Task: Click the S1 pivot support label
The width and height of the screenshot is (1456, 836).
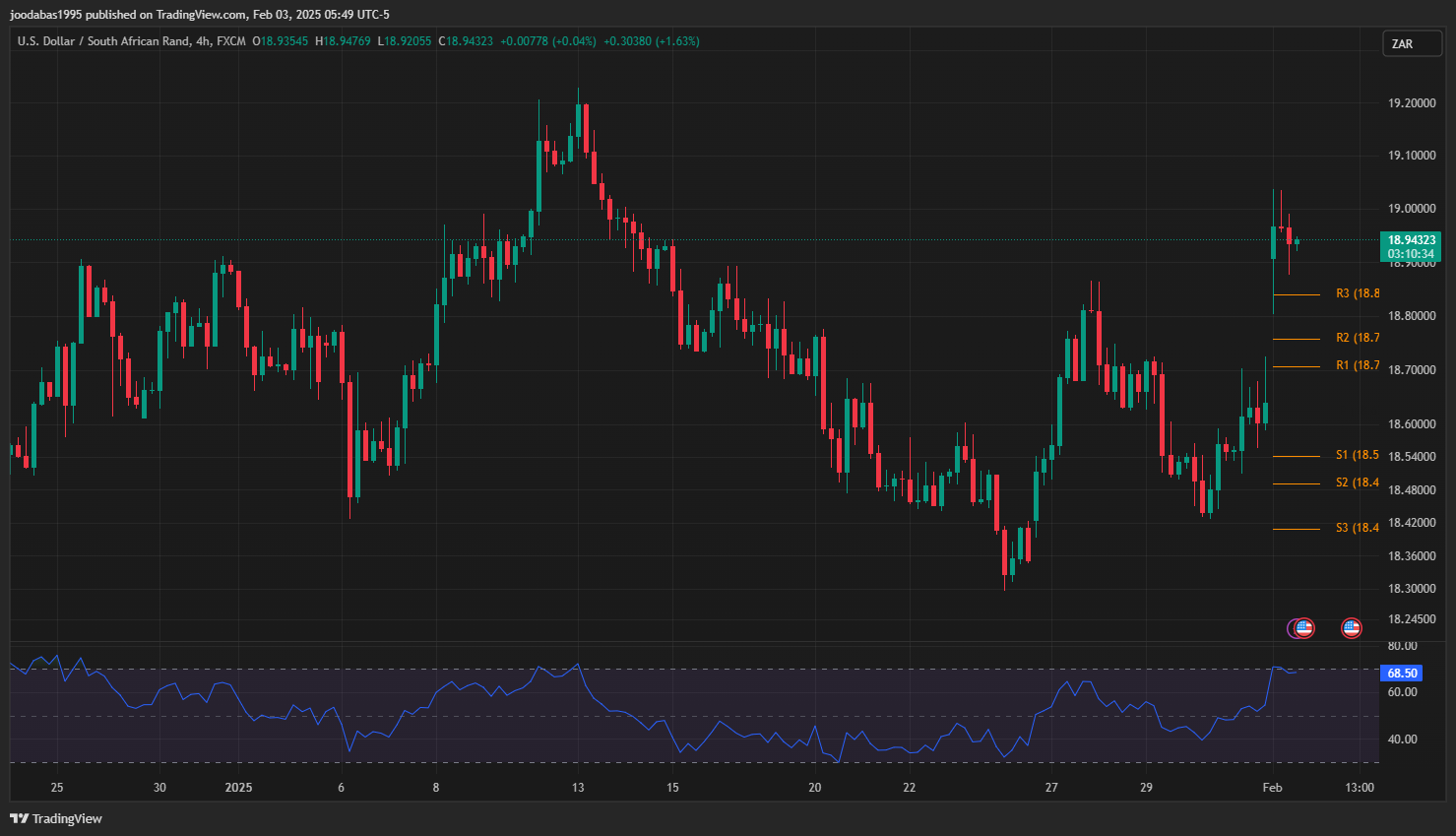Action: click(x=1357, y=455)
